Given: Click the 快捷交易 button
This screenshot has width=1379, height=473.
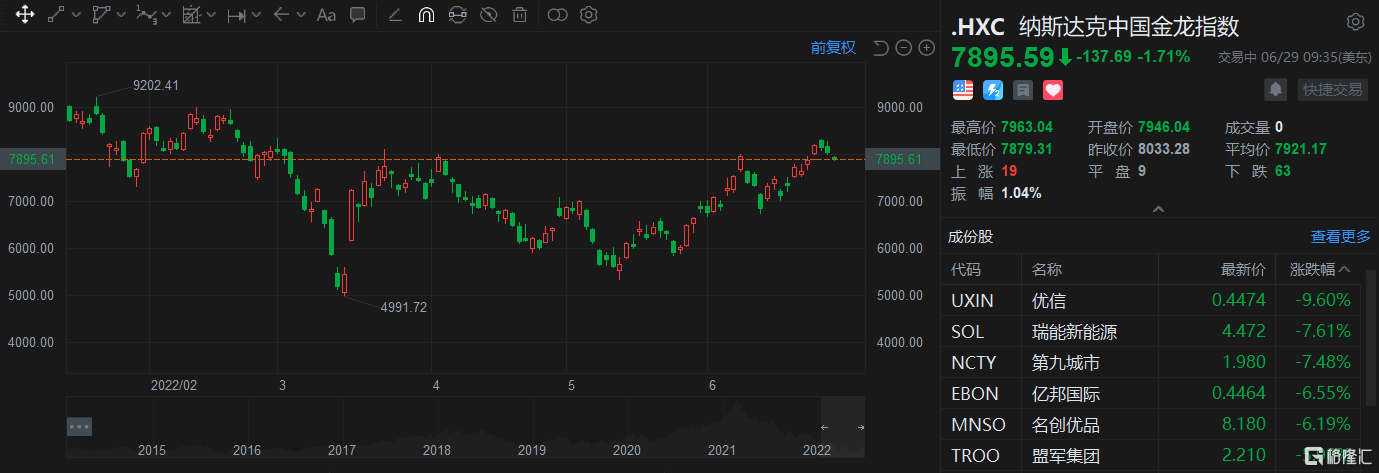Looking at the screenshot, I should click(1331, 89).
